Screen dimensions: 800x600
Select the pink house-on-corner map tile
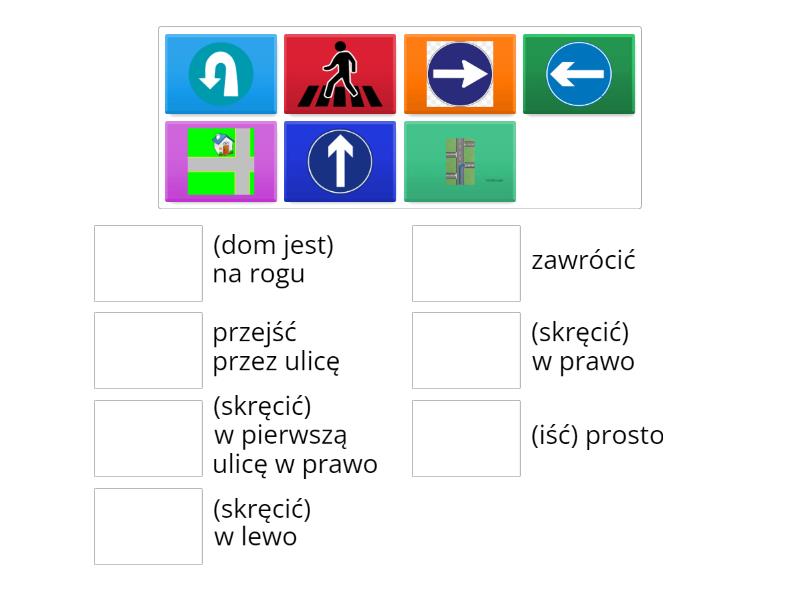pyautogui.click(x=220, y=161)
